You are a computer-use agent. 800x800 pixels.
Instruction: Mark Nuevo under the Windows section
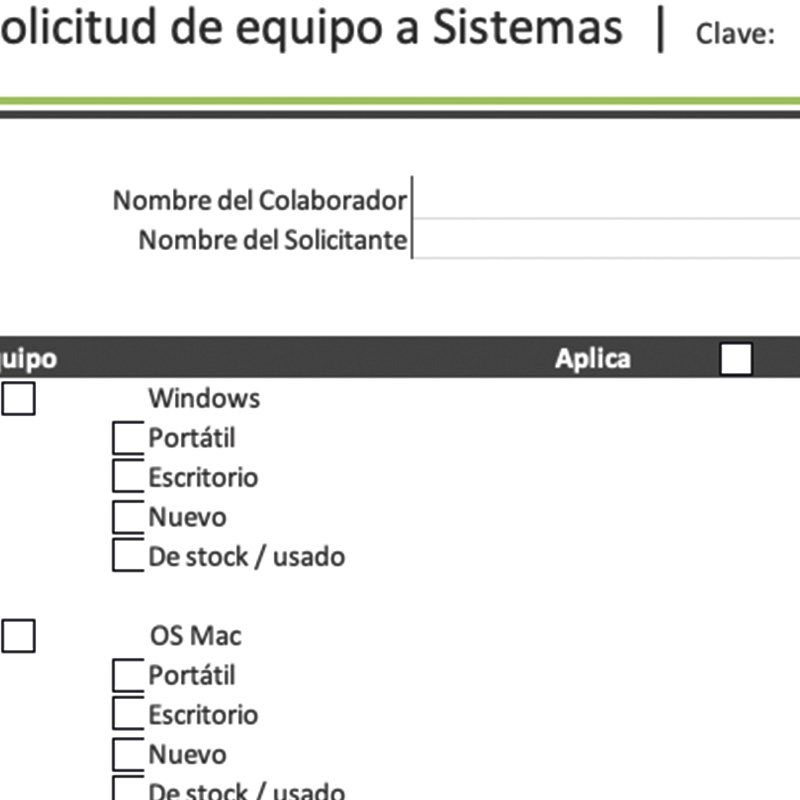tap(128, 517)
